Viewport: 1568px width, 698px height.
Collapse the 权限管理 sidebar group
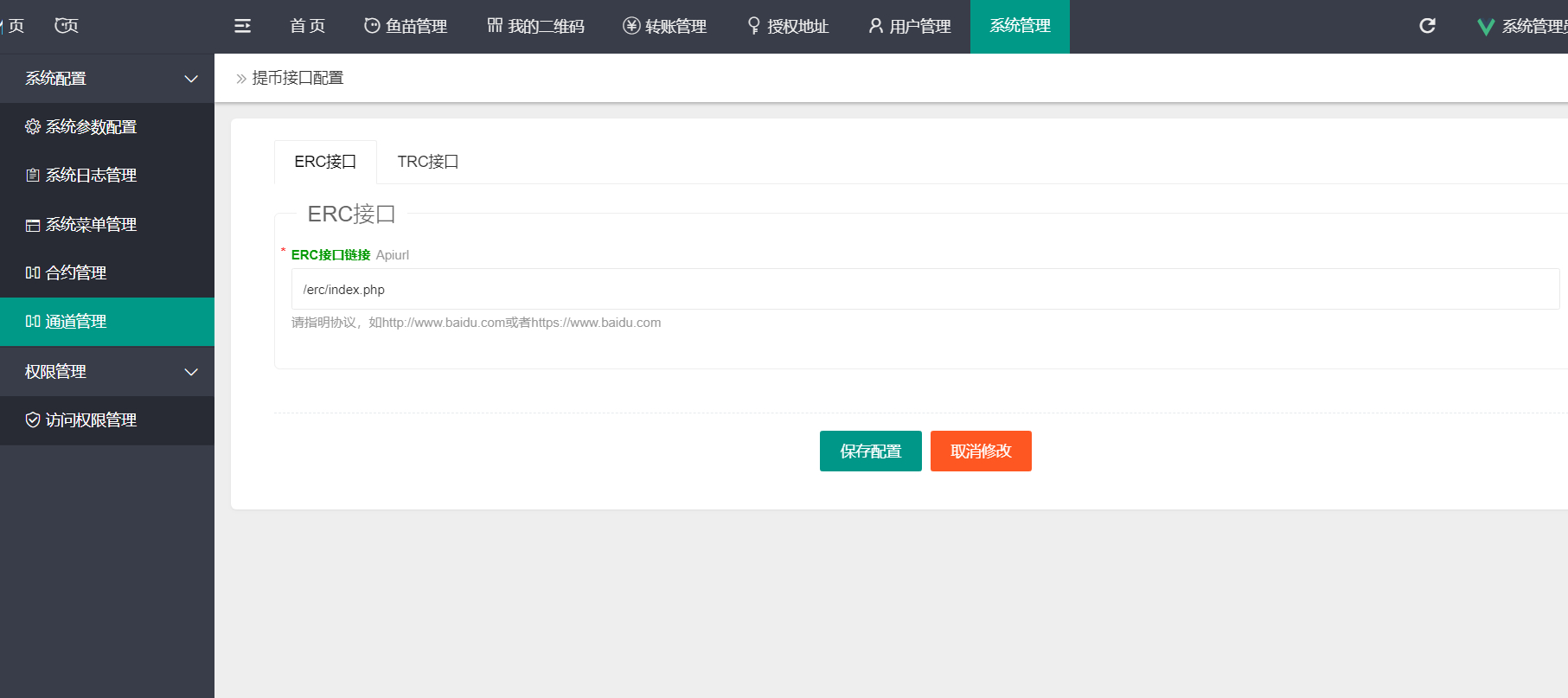[x=107, y=371]
